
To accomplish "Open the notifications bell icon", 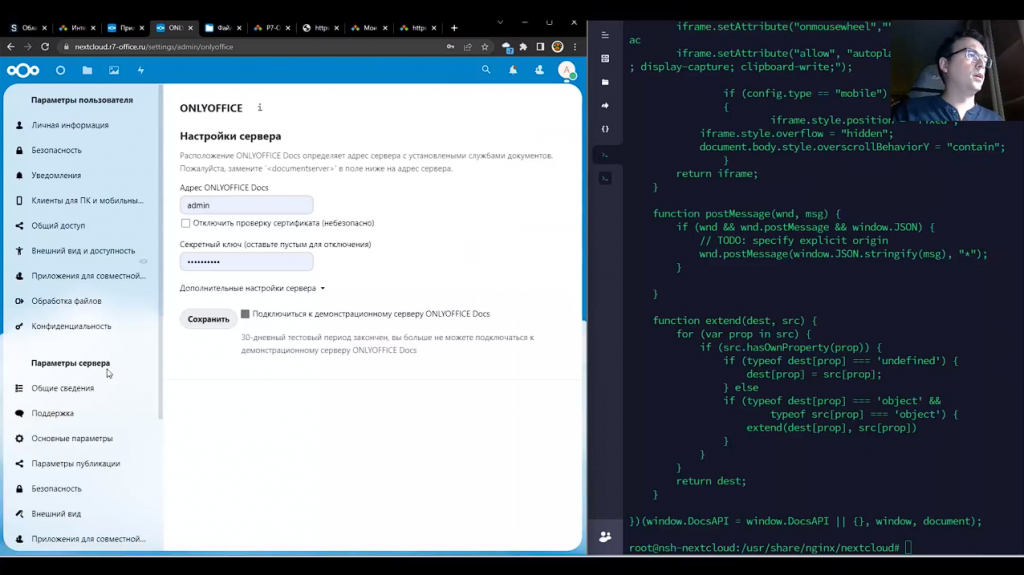I will (x=513, y=69).
